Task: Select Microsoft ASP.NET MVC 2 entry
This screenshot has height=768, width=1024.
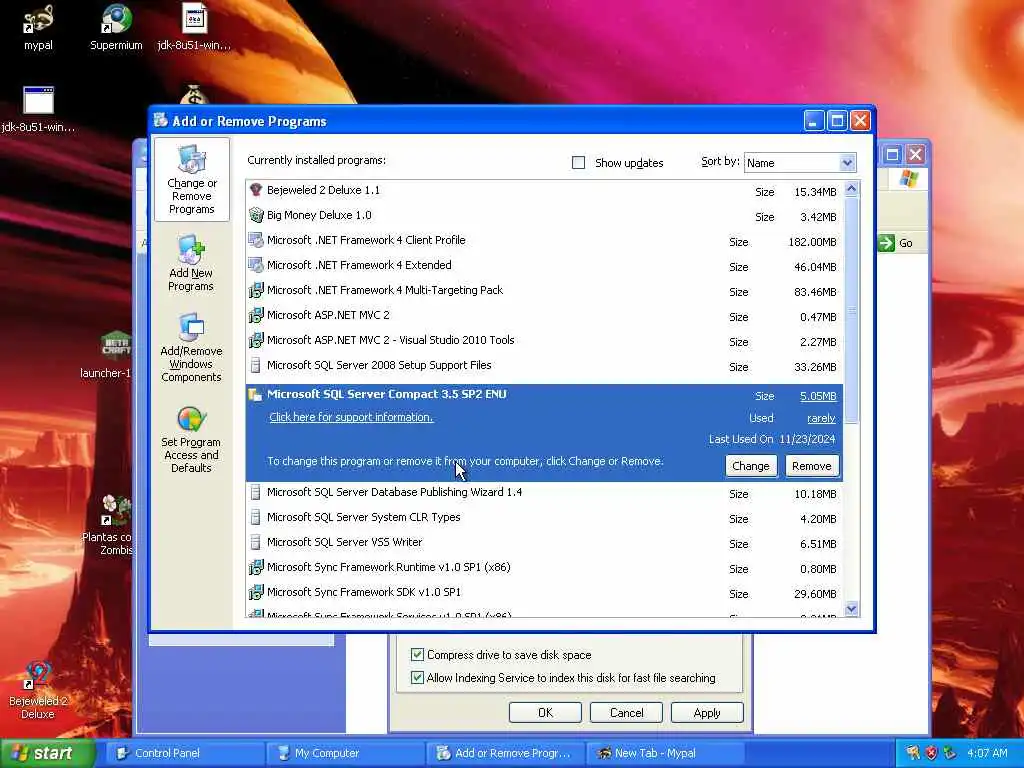Action: [x=545, y=315]
